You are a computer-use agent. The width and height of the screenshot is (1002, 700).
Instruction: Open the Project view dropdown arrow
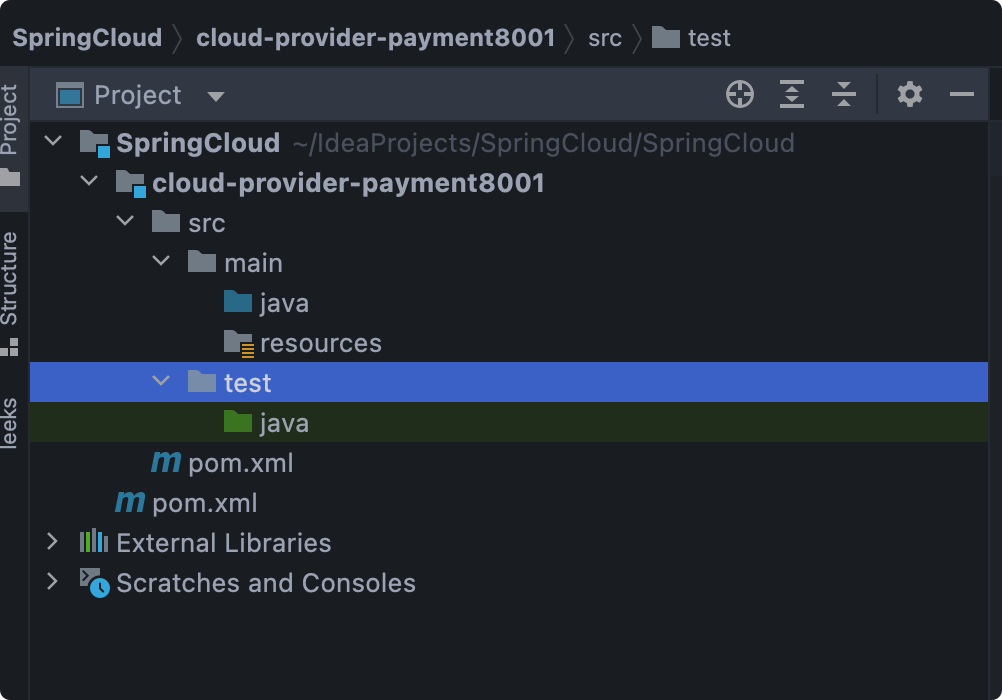[215, 97]
